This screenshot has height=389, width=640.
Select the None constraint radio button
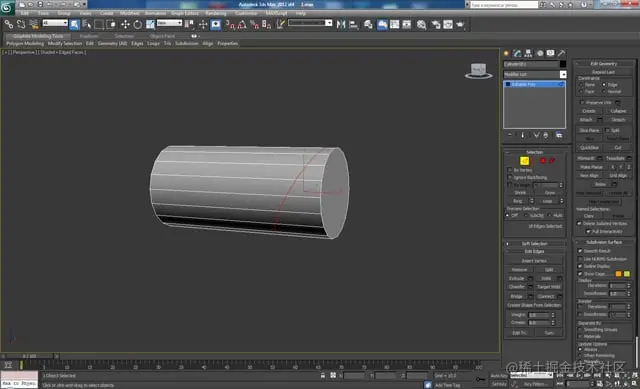pos(582,84)
